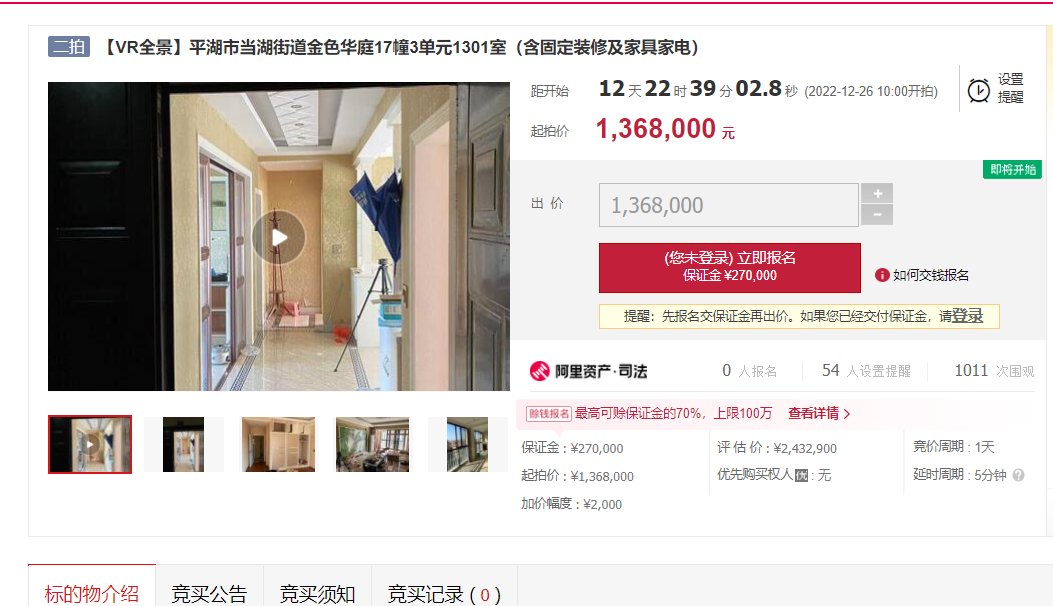Click the 优 priority-buyer badge icon
The height and width of the screenshot is (606, 1053).
click(x=801, y=476)
